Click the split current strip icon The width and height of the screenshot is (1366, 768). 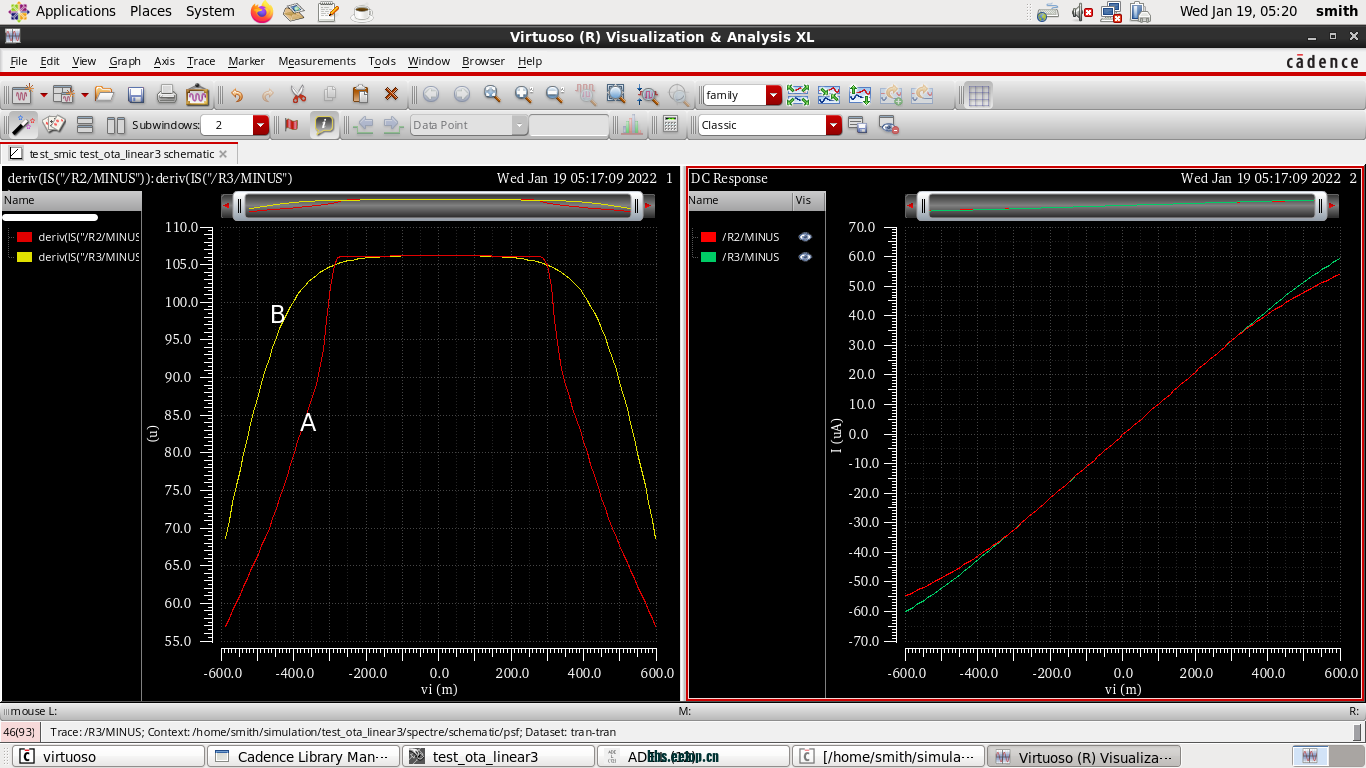[x=860, y=95]
